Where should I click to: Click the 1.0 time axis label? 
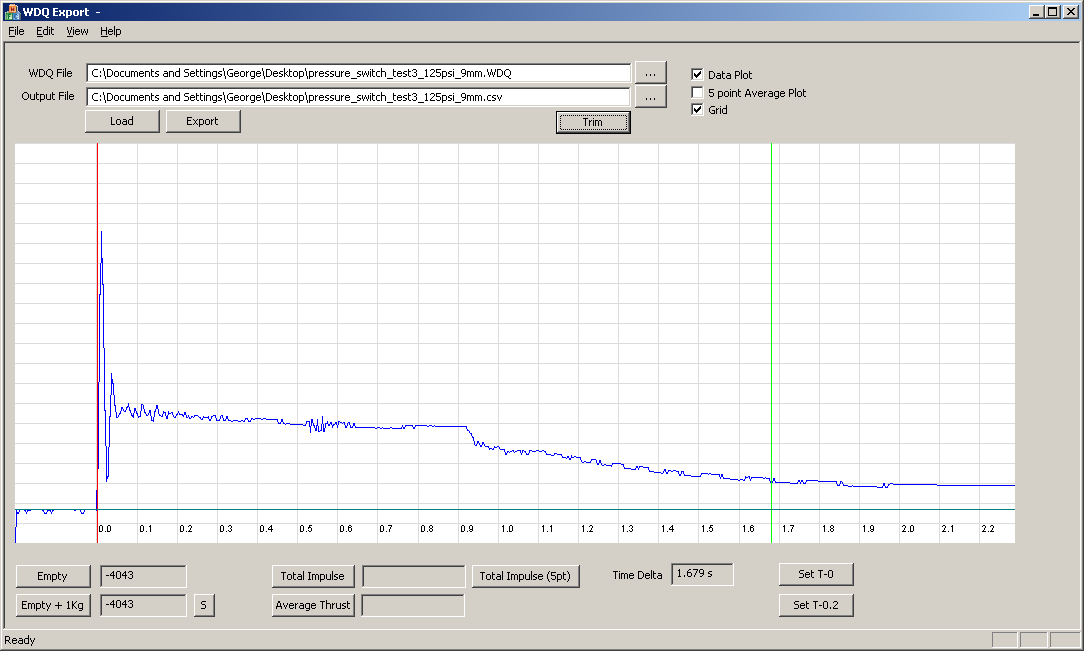(507, 529)
